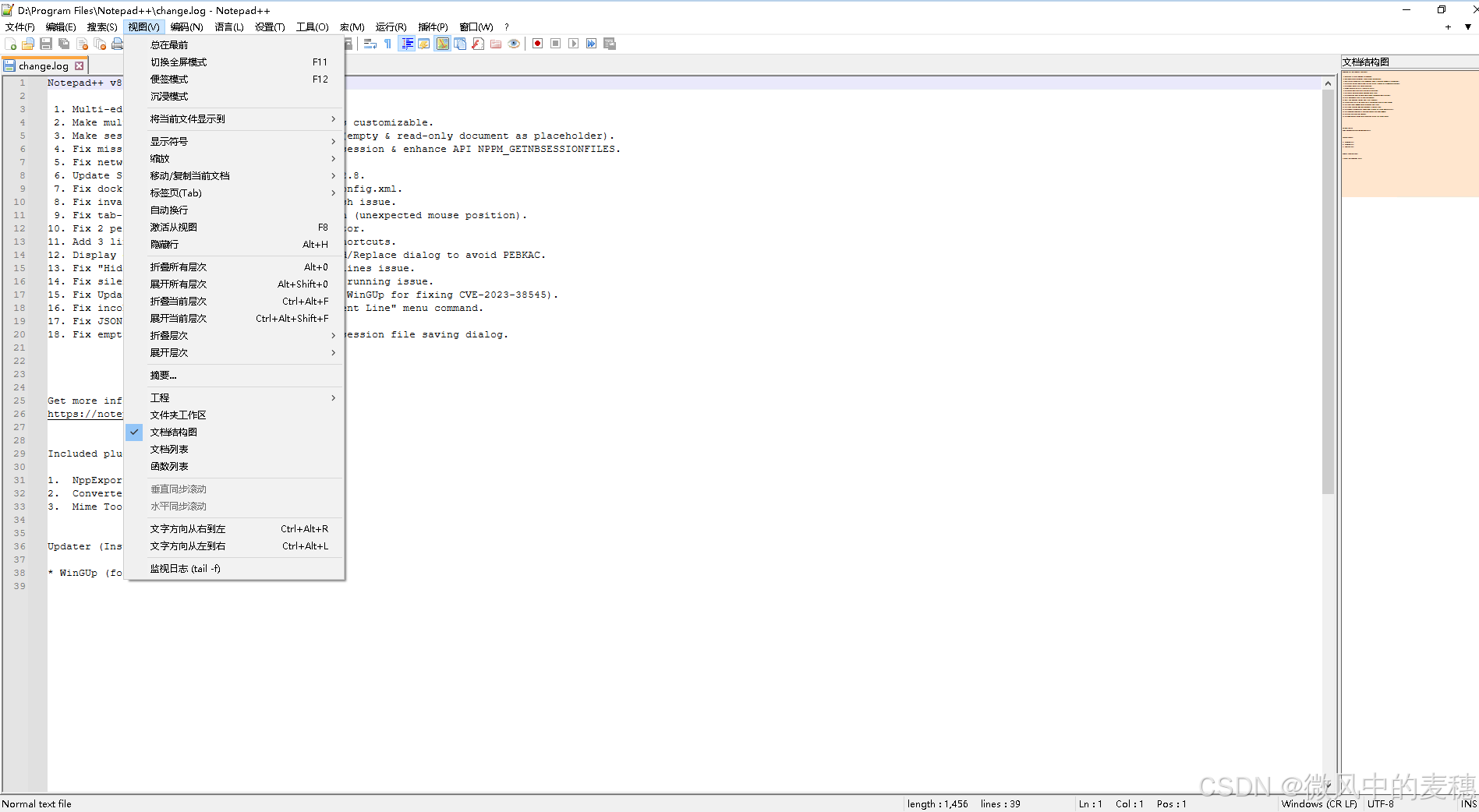The width and height of the screenshot is (1479, 812).
Task: Click the Close All toolbar icon
Action: pos(100,44)
